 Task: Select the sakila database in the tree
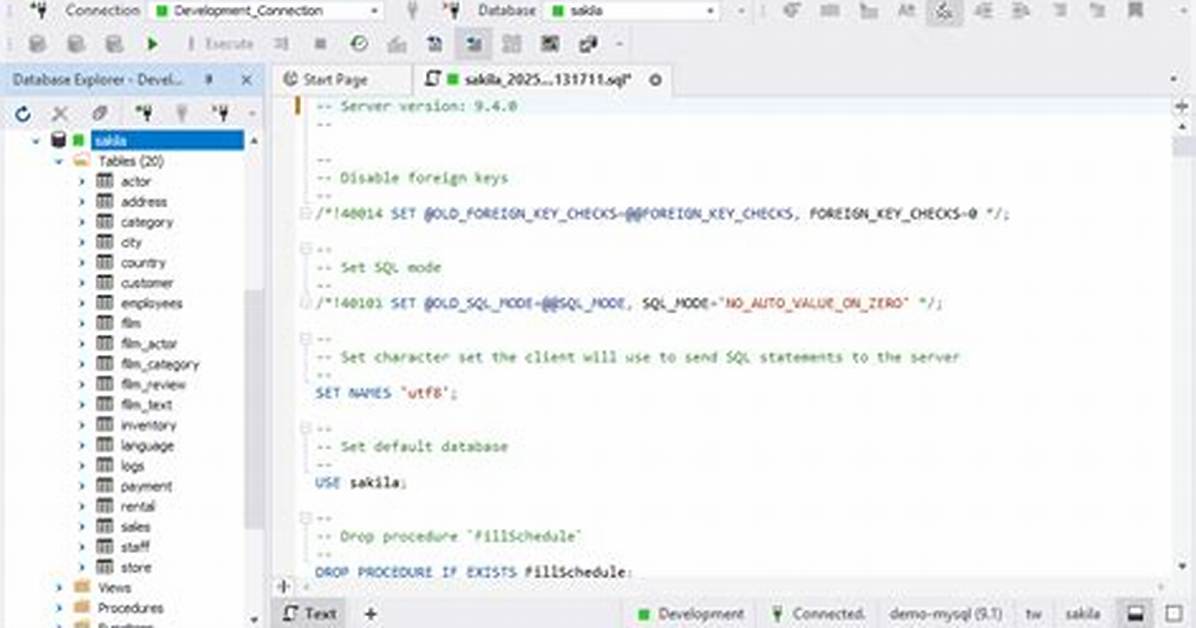[167, 140]
